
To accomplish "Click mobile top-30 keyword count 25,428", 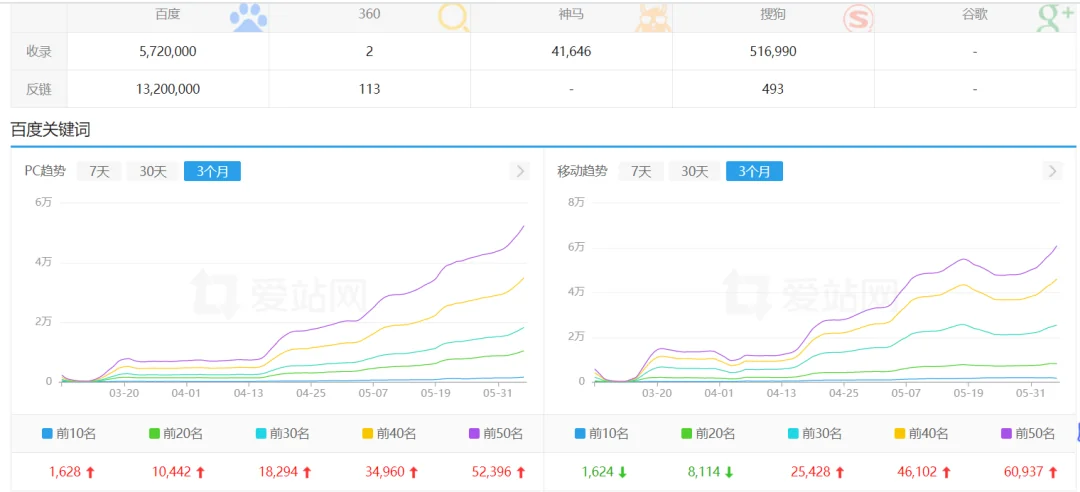I will 811,472.
